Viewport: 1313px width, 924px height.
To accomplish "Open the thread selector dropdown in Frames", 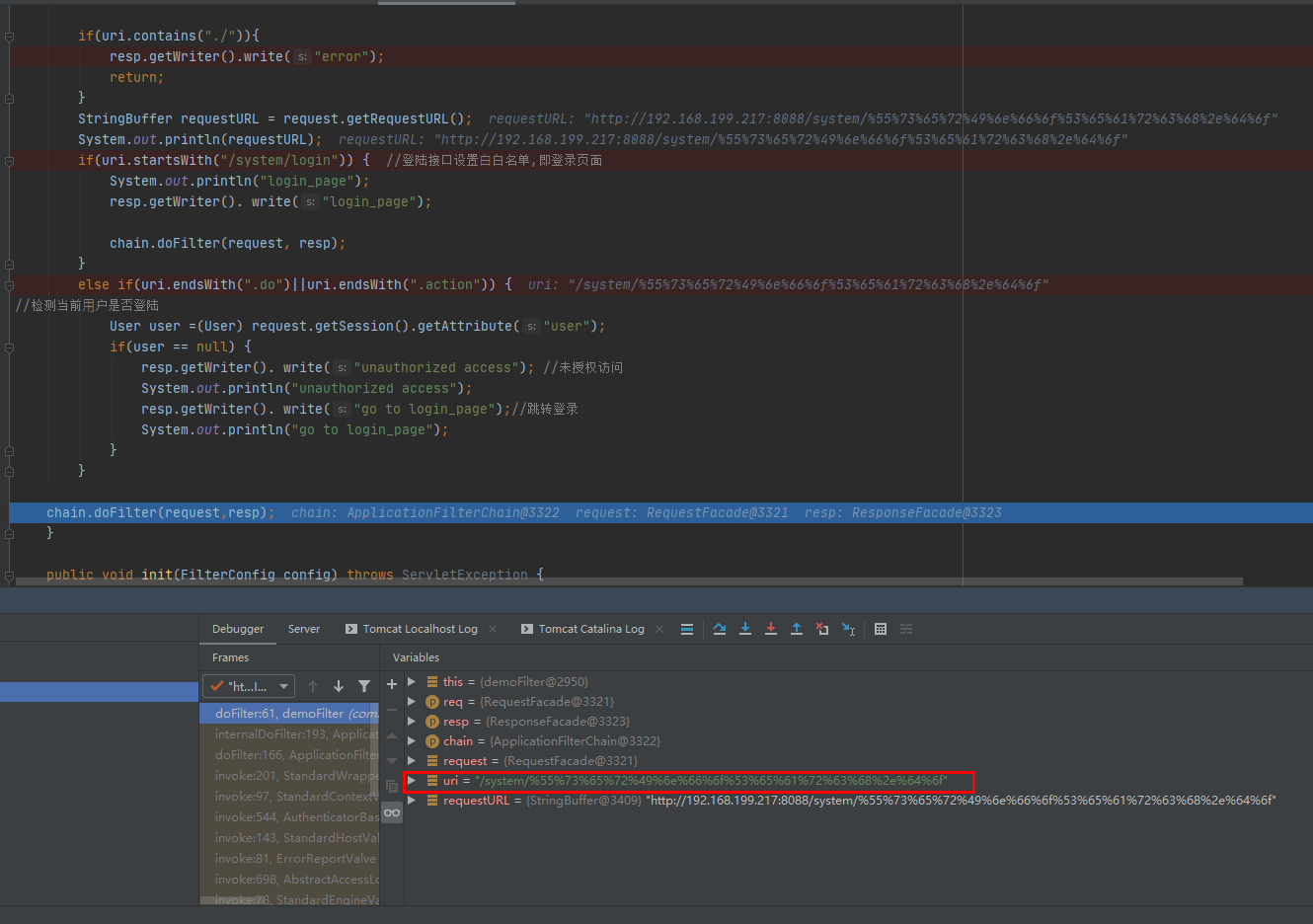I will pos(249,686).
